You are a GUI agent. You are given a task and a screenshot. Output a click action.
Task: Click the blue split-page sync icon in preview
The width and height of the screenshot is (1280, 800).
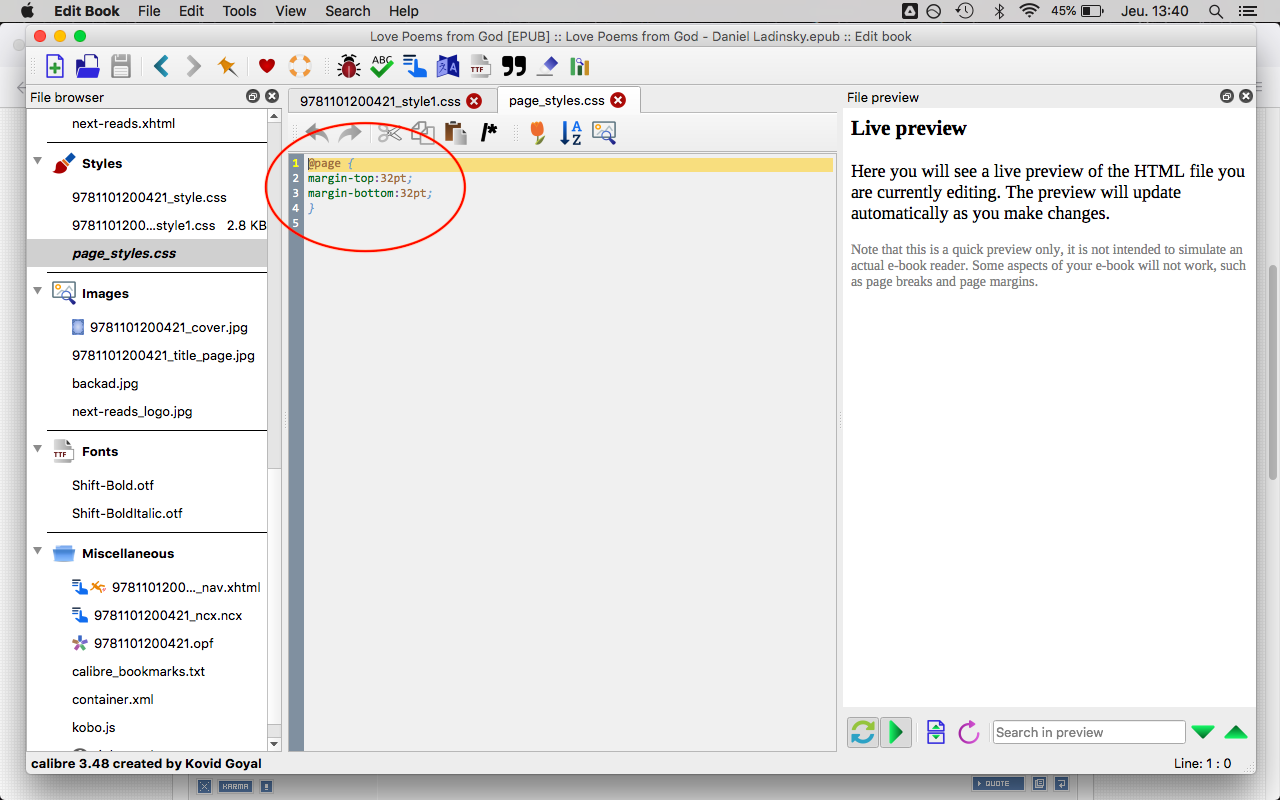[936, 733]
